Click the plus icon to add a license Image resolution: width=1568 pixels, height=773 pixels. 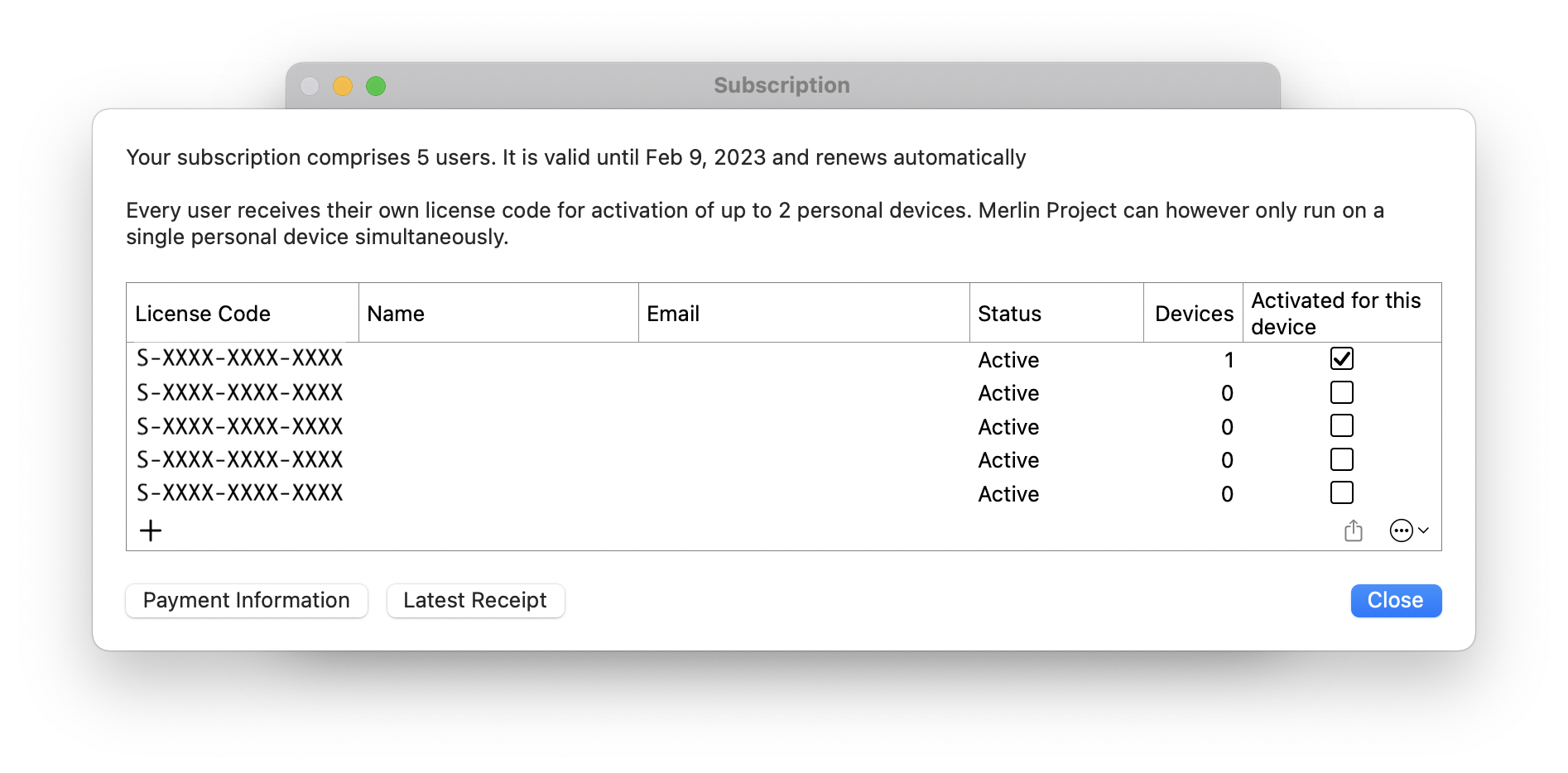pos(151,531)
